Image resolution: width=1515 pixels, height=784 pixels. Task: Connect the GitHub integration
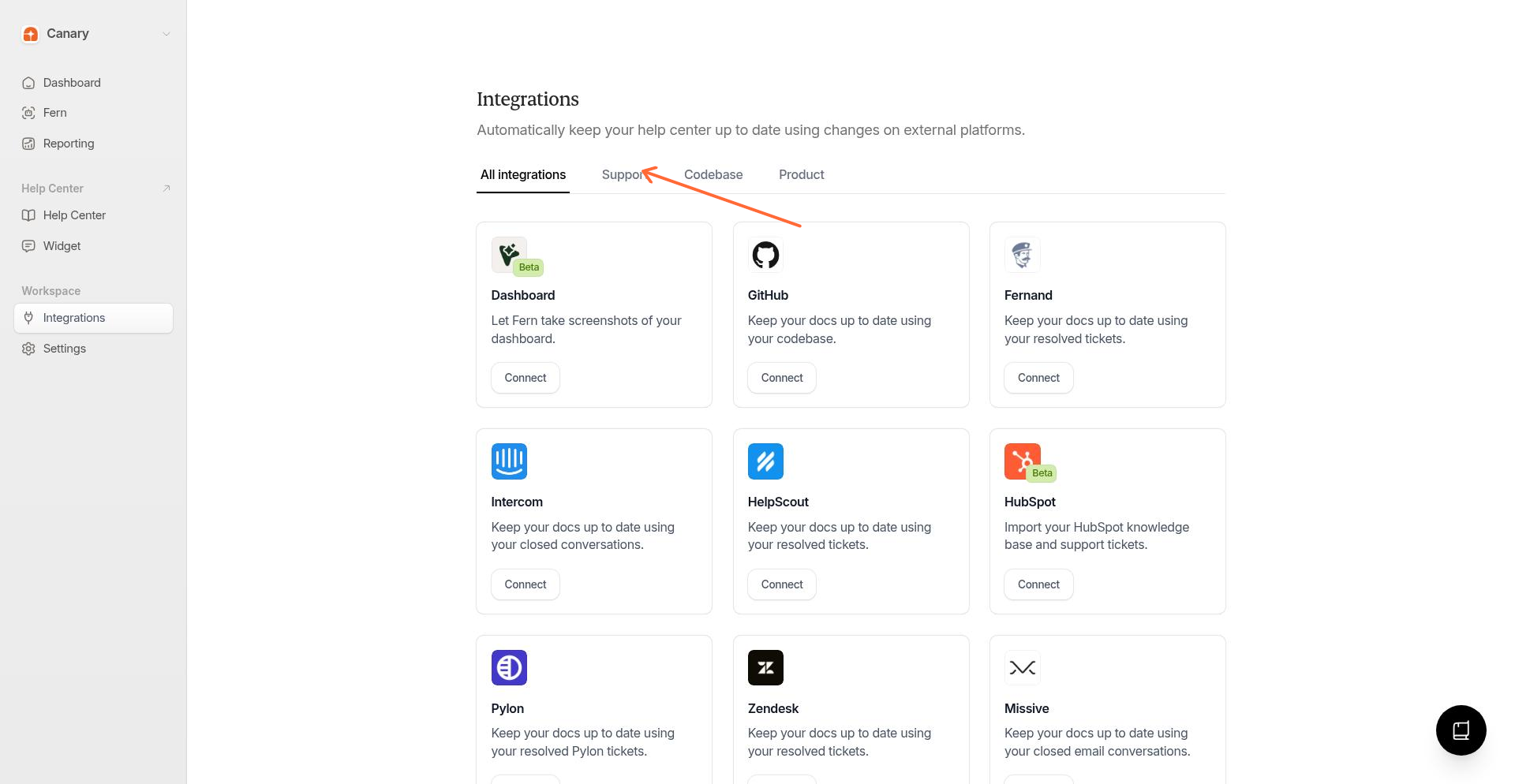point(781,377)
